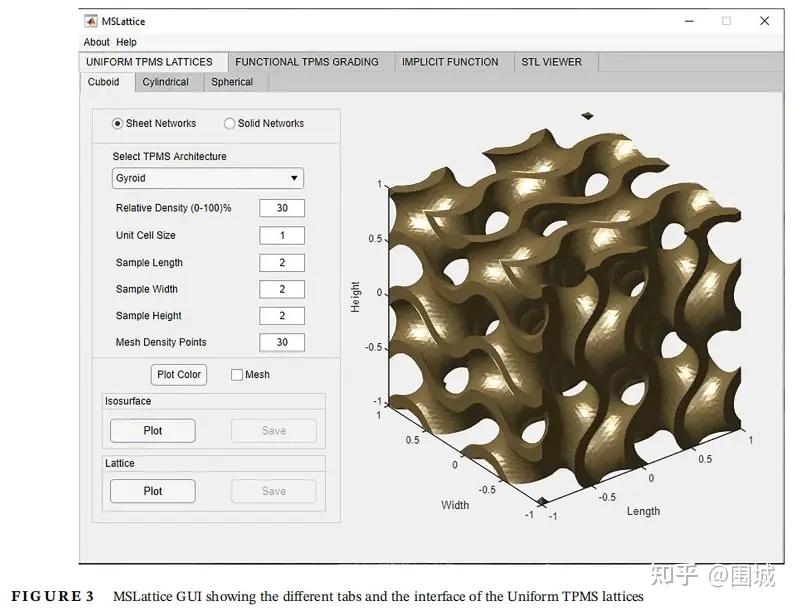The width and height of the screenshot is (795, 609).
Task: Click the Lattice Save button
Action: (274, 491)
